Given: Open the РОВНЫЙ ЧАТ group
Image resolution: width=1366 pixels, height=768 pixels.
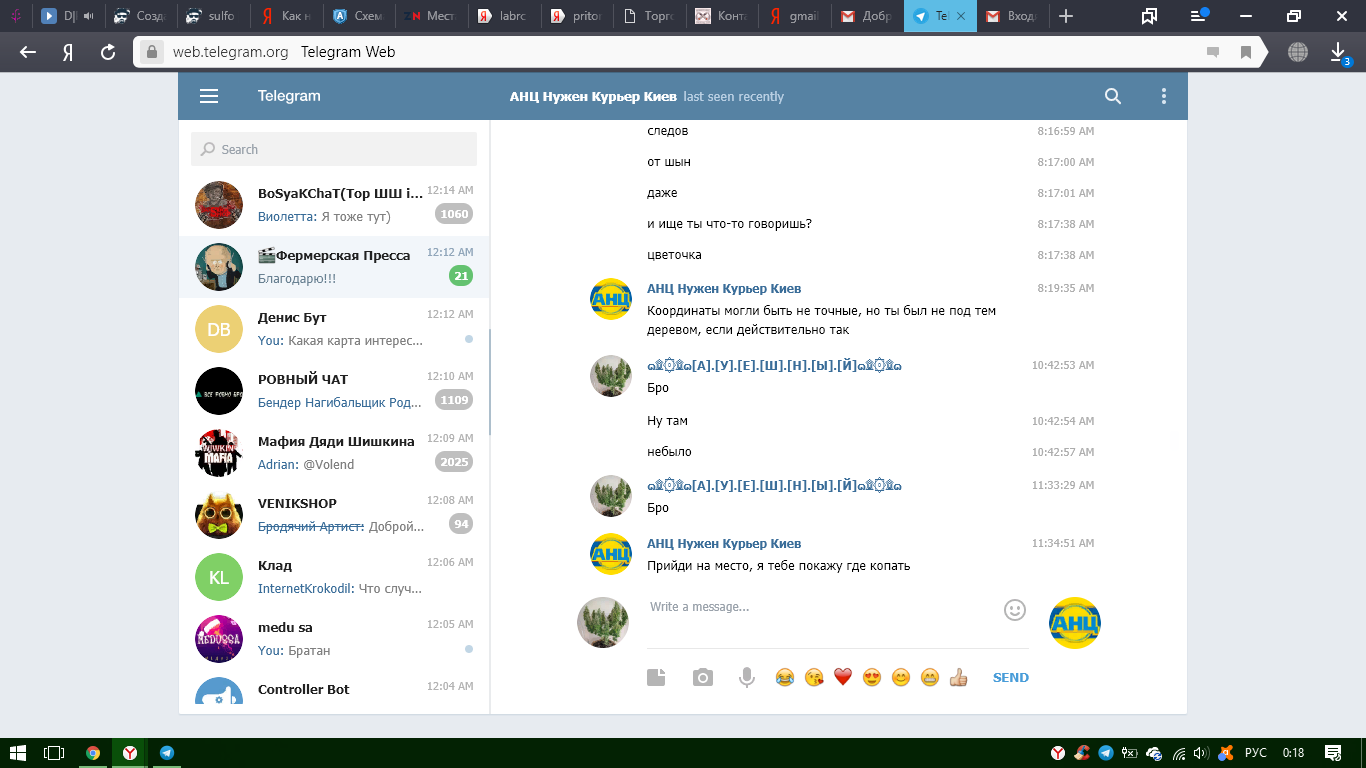Looking at the screenshot, I should coord(334,390).
